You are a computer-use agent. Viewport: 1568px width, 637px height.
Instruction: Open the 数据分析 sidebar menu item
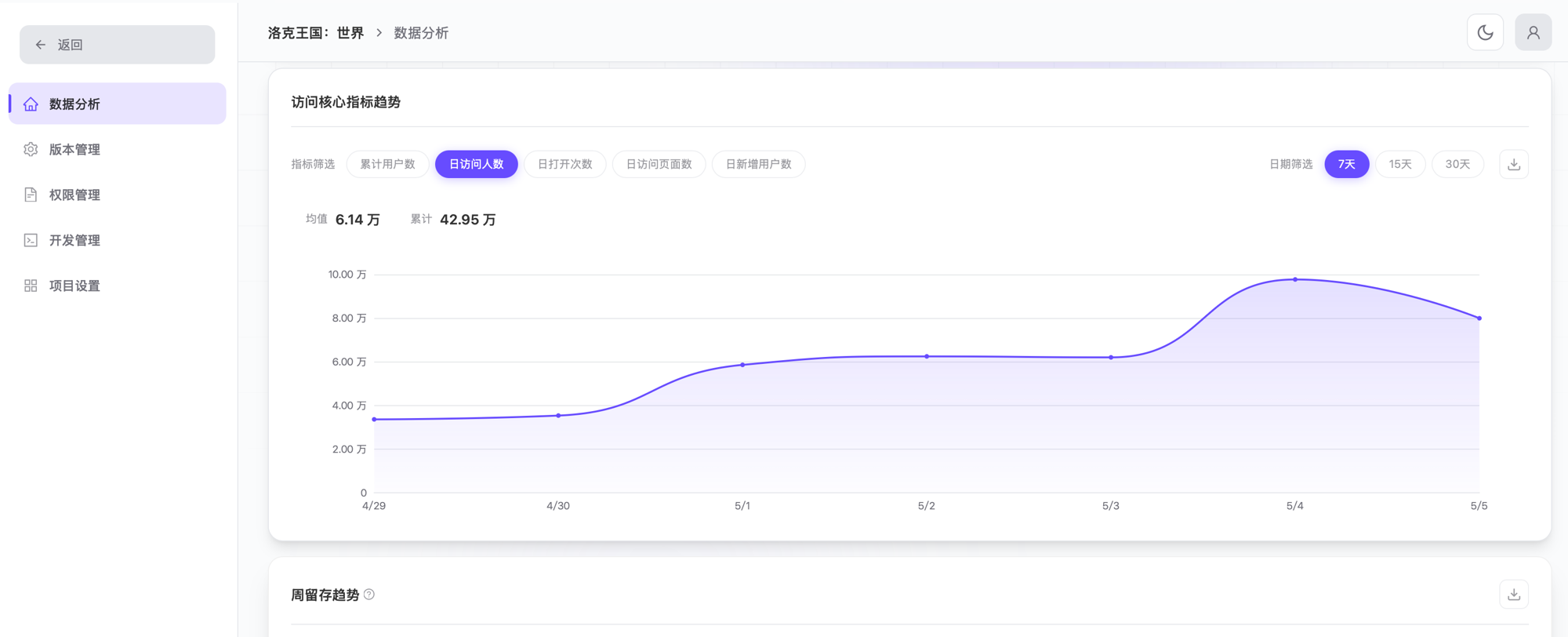pos(118,104)
